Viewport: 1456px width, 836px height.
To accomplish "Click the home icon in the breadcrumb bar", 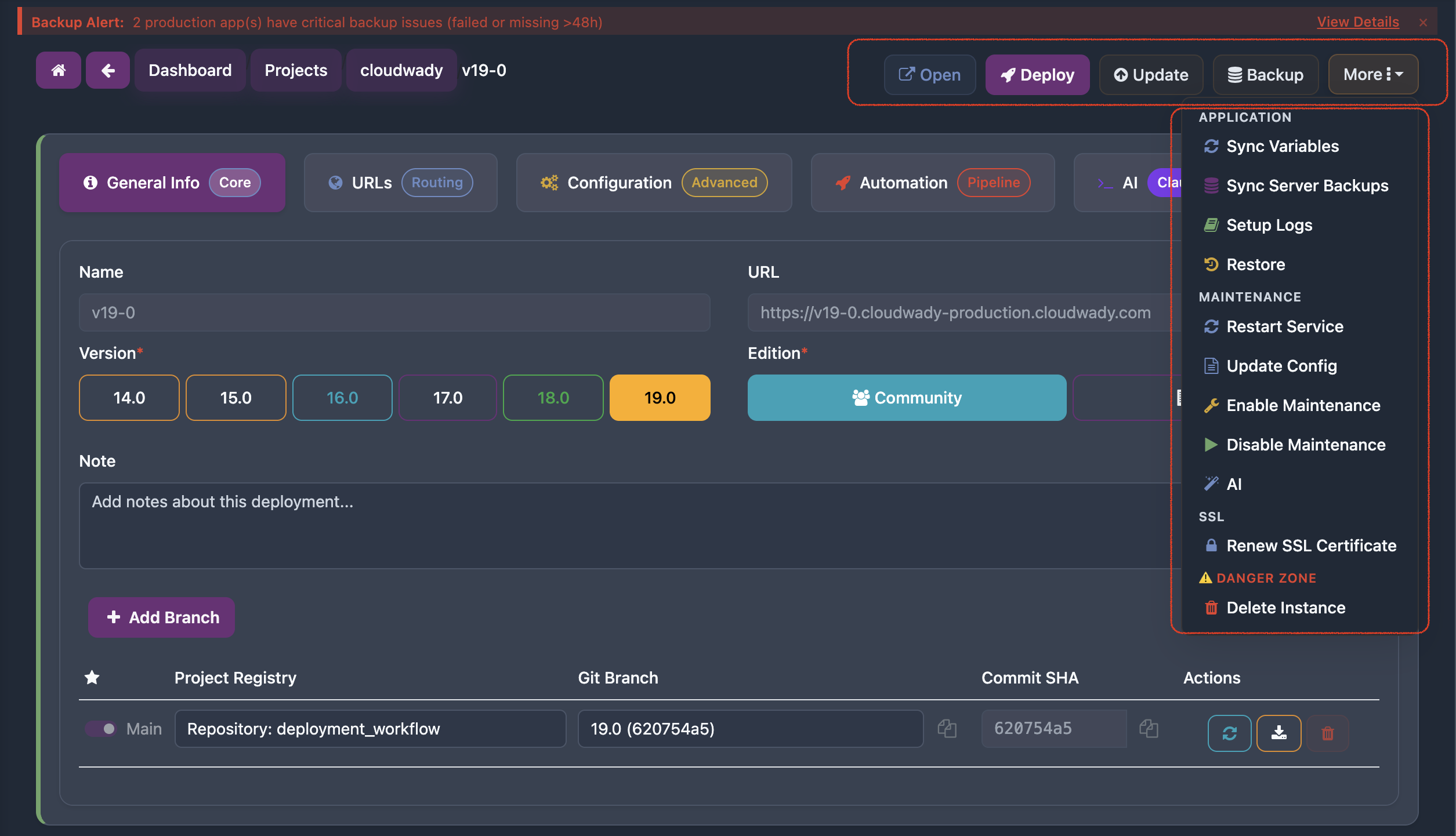I will (x=58, y=70).
